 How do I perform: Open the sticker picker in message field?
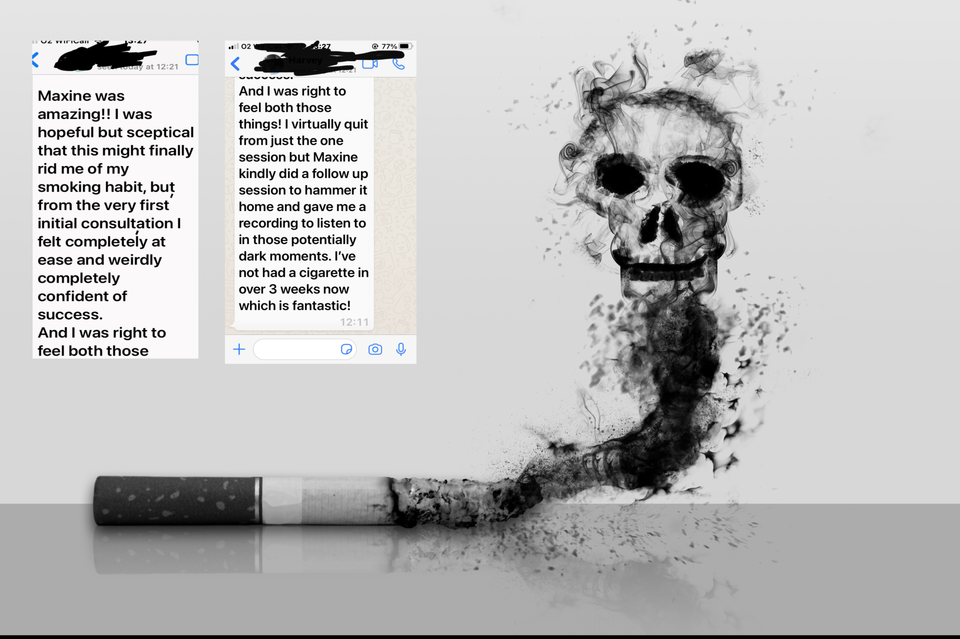click(346, 349)
